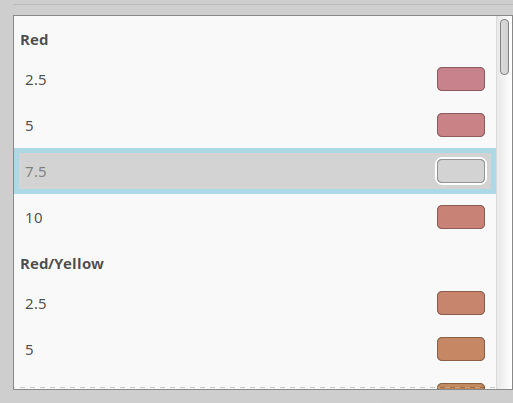The width and height of the screenshot is (513, 403).
Task: Click the partially visible swatch at list bottom
Action: tap(461, 386)
